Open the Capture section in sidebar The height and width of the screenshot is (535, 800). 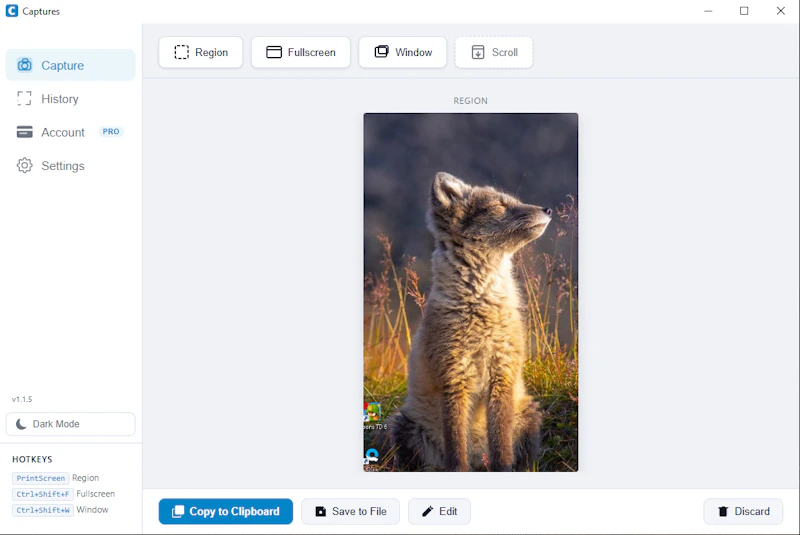point(70,65)
